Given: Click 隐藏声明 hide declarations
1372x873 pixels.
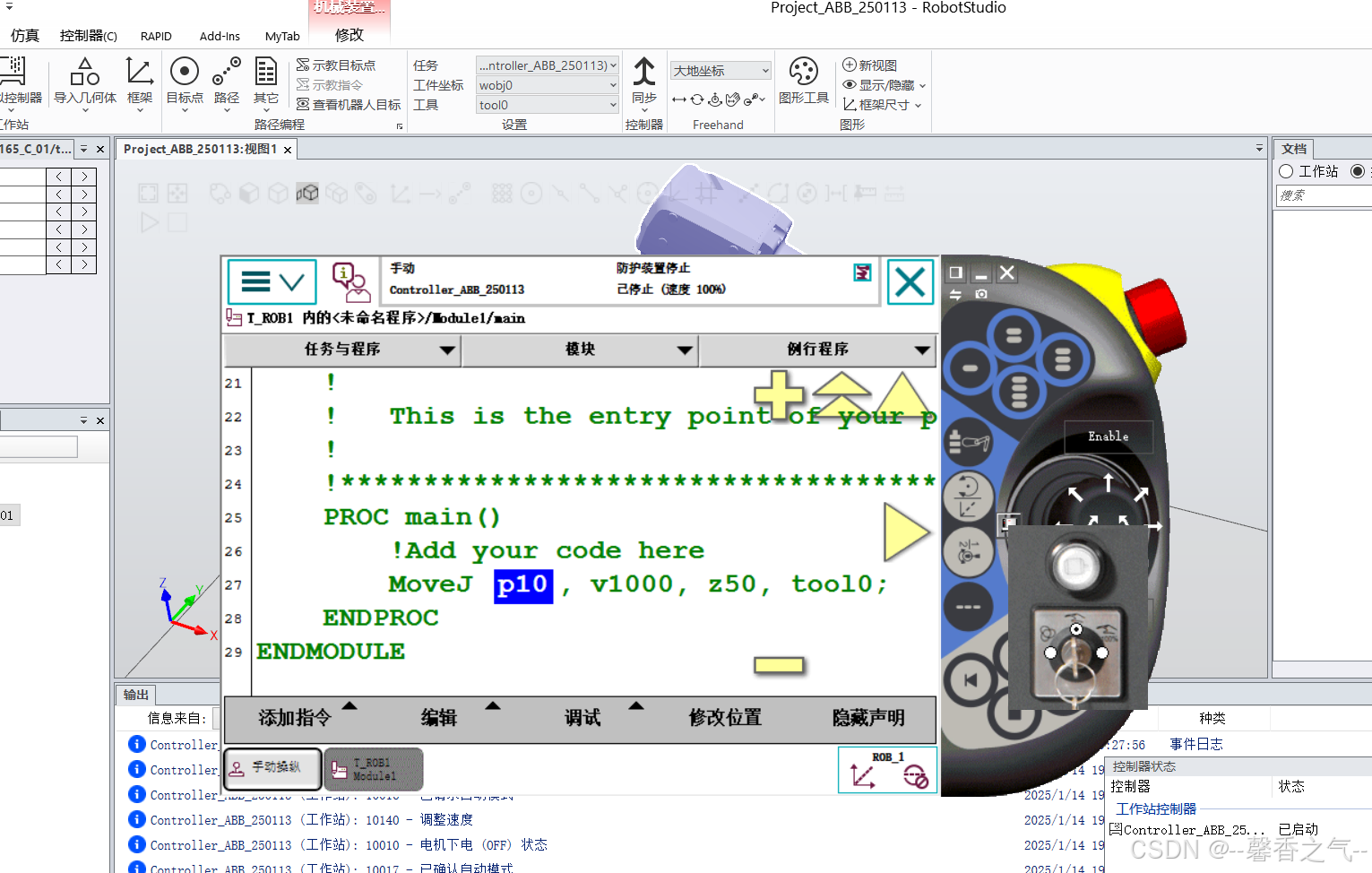Looking at the screenshot, I should click(x=868, y=718).
